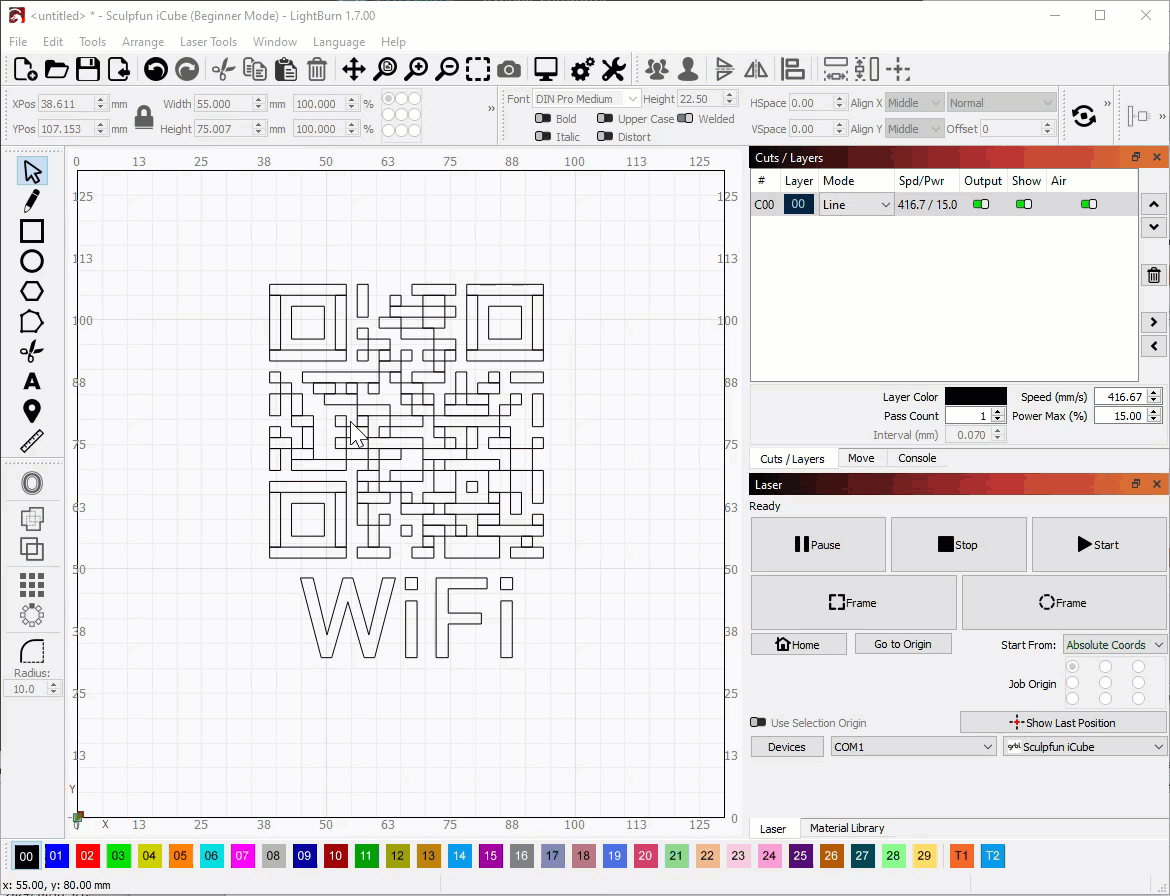This screenshot has height=896, width=1170.
Task: Click the delete layer trash icon
Action: [x=1154, y=276]
